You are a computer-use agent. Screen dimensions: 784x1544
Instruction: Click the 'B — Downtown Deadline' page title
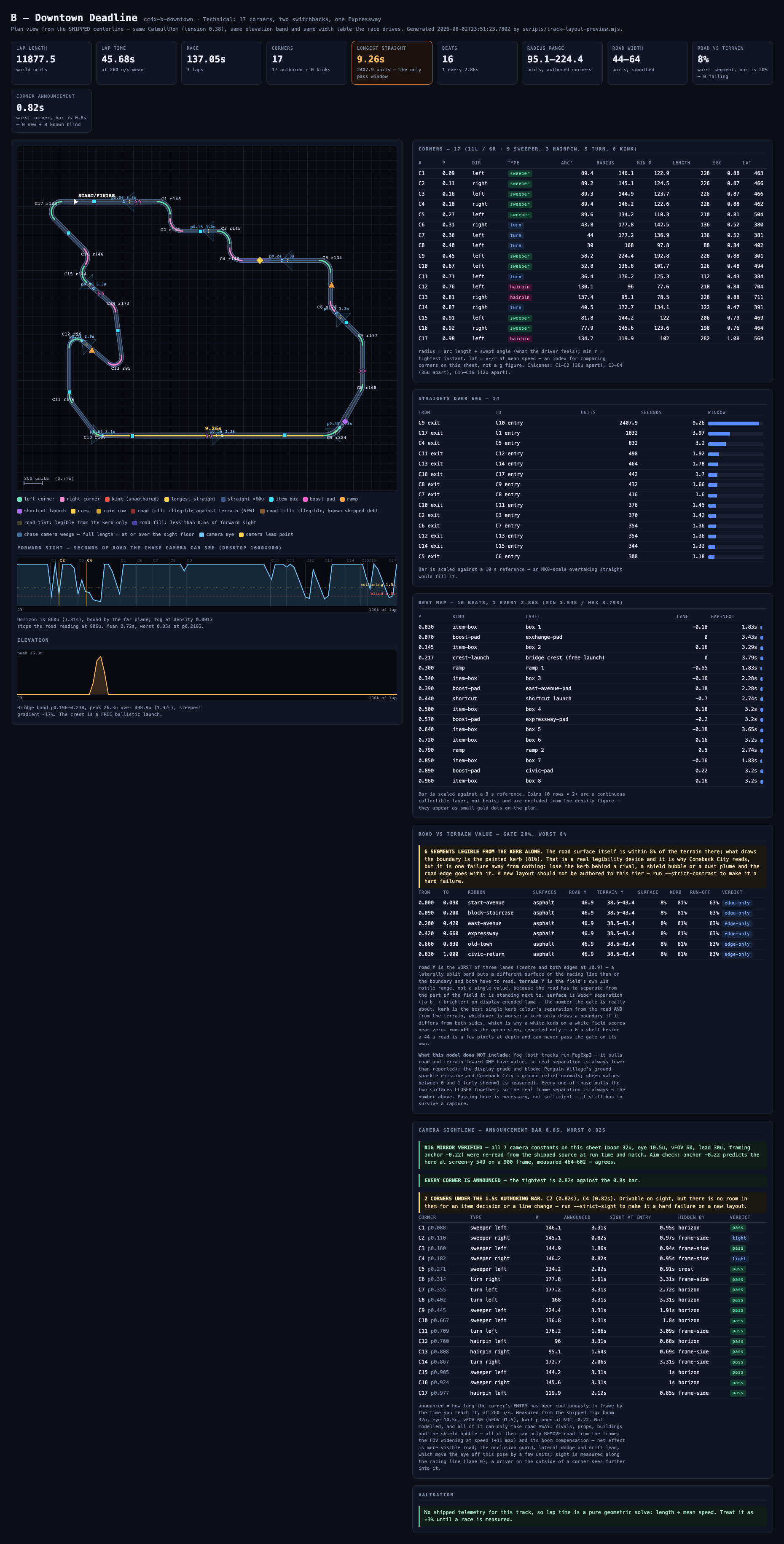point(74,18)
